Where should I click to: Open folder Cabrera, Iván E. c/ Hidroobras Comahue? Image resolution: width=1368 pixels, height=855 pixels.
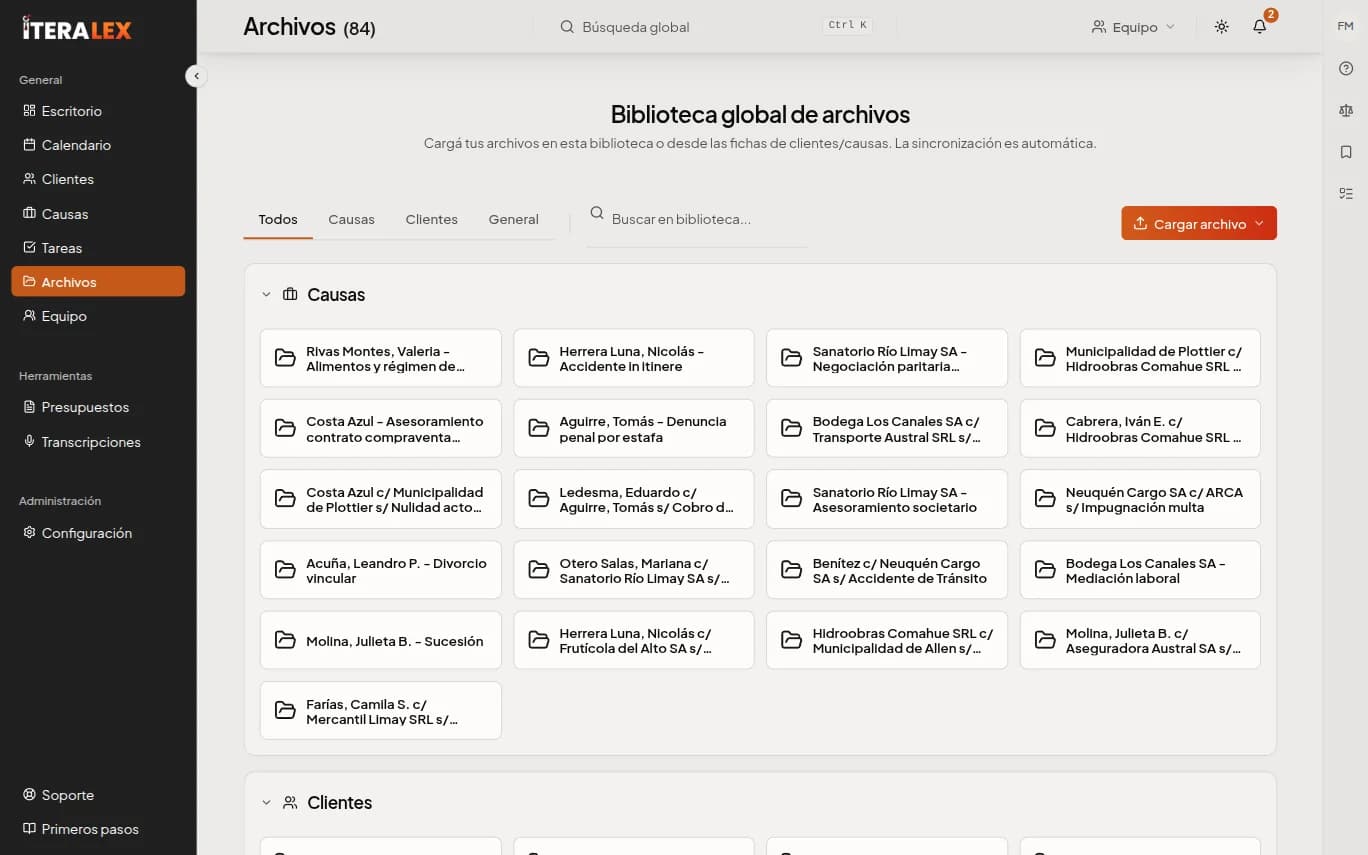(x=1140, y=429)
